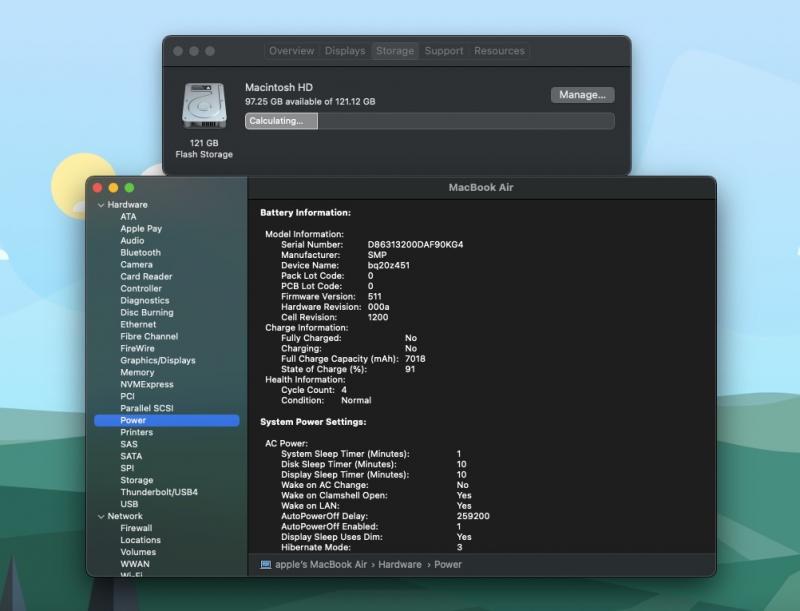Select the Support tab
The image size is (800, 611).
443,51
